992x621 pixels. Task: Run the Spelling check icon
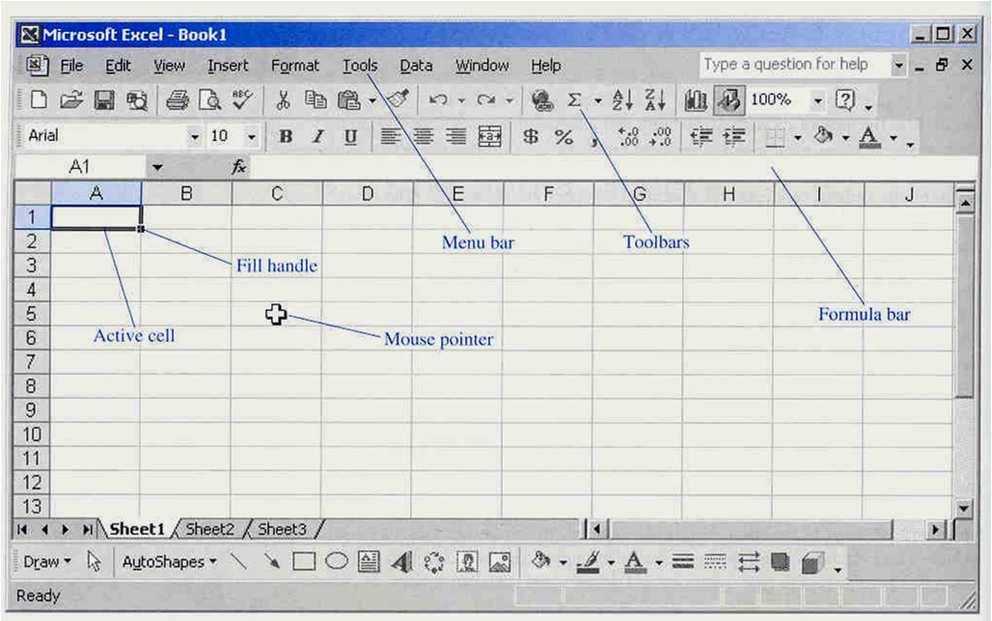[x=242, y=99]
